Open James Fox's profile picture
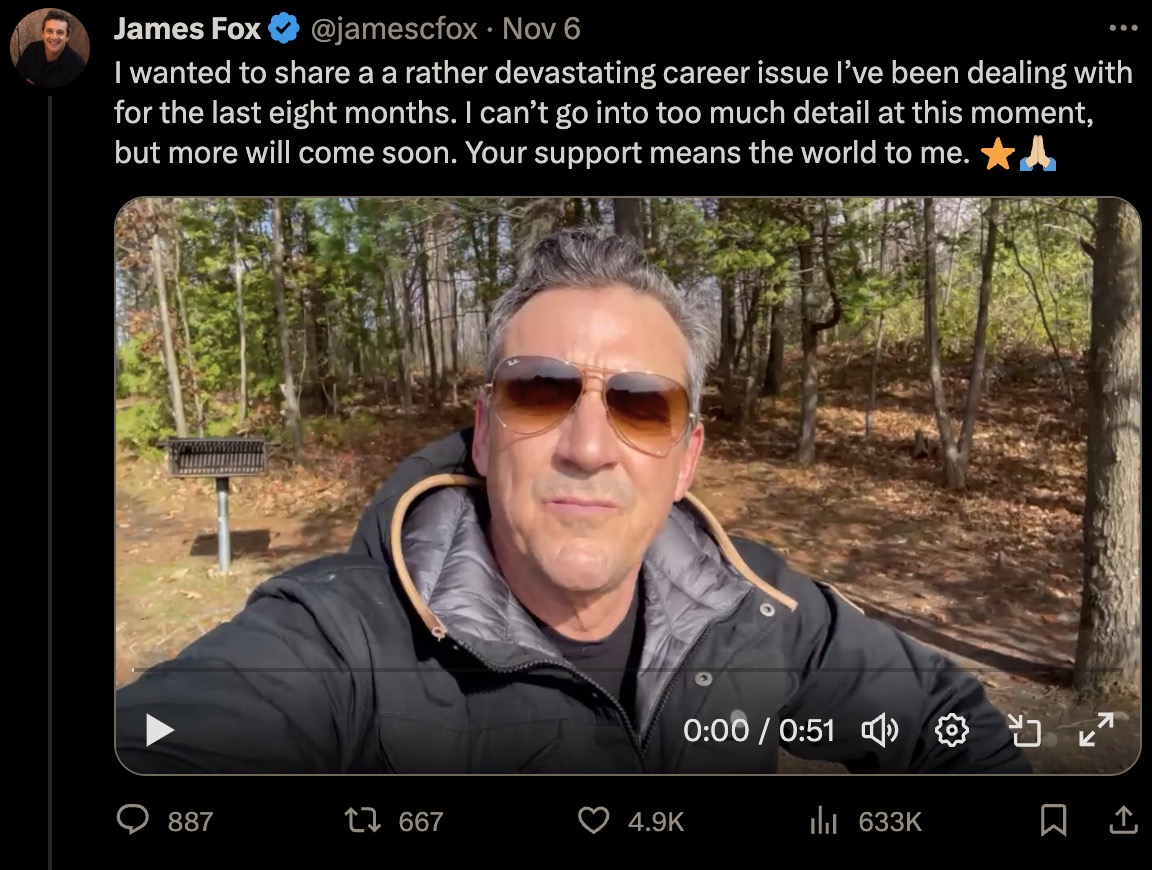This screenshot has width=1152, height=870. (x=50, y=49)
